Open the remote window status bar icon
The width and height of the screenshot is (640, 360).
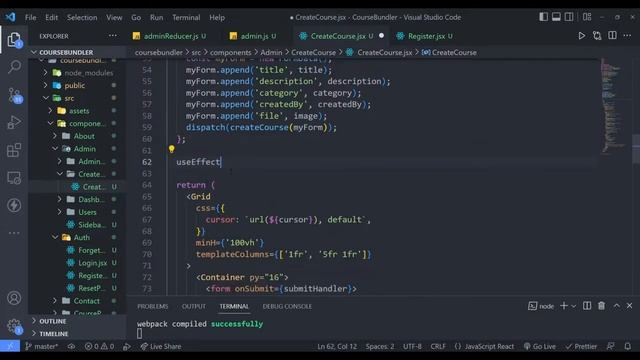point(10,346)
